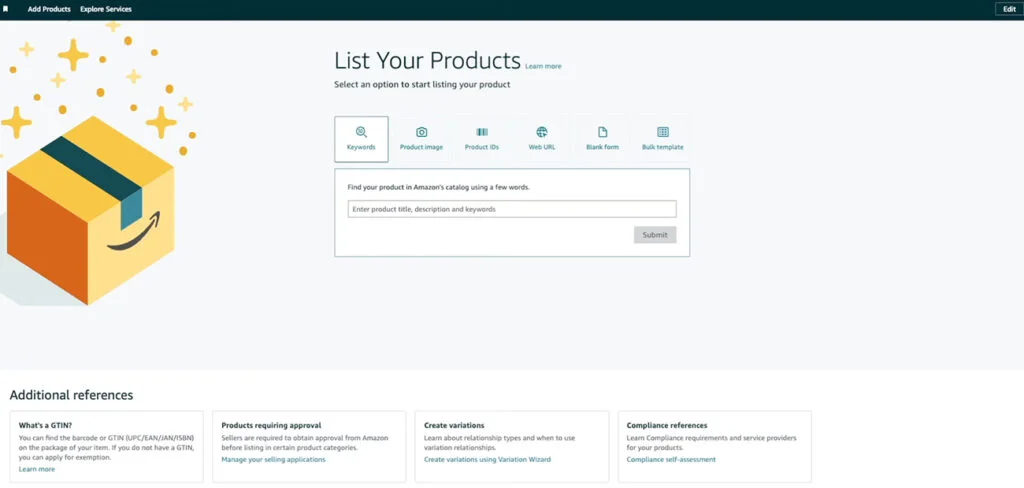Open the Add Products menu
Viewport: 1024px width, 488px height.
[x=49, y=10]
